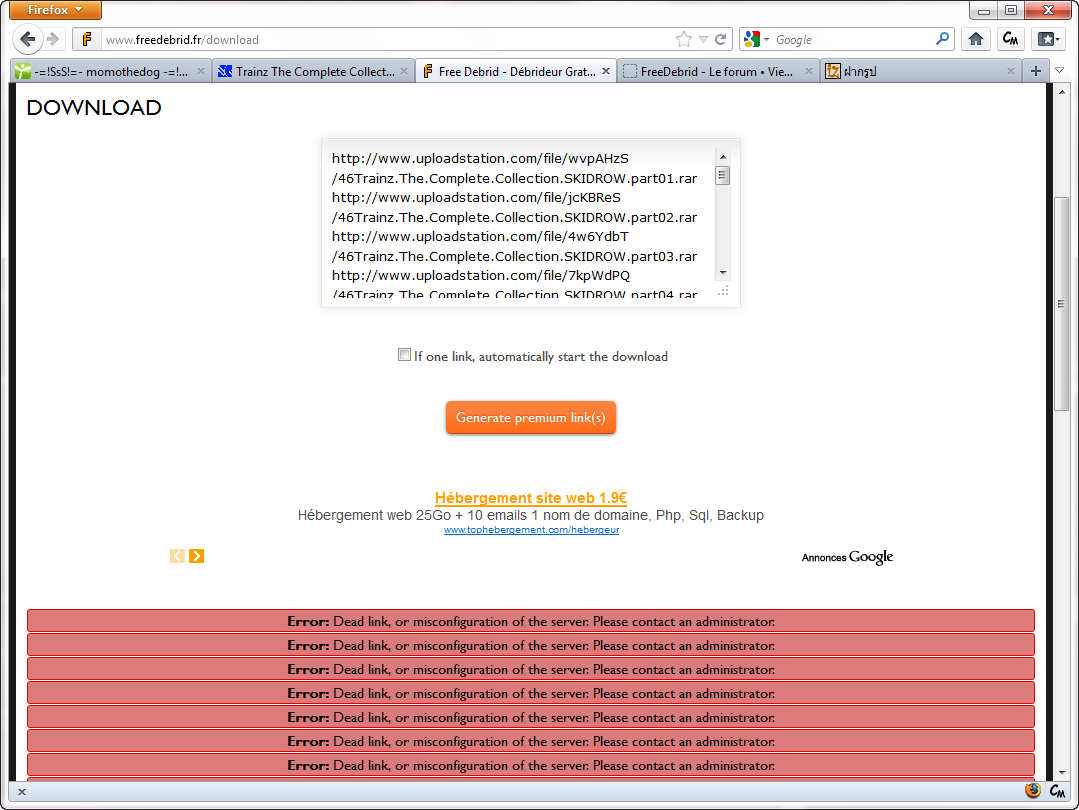
Task: Close the Trainz Complete Collection tab
Action: point(404,71)
